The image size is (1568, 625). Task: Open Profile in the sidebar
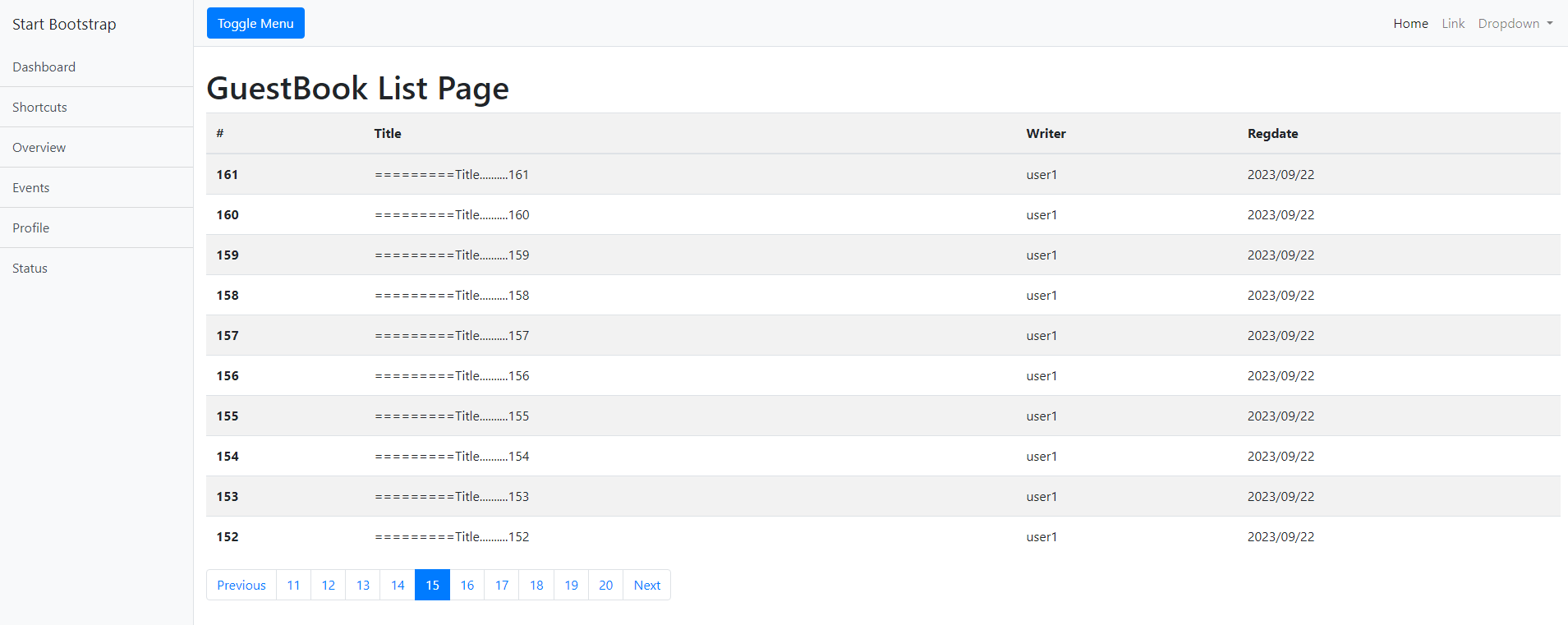click(97, 227)
